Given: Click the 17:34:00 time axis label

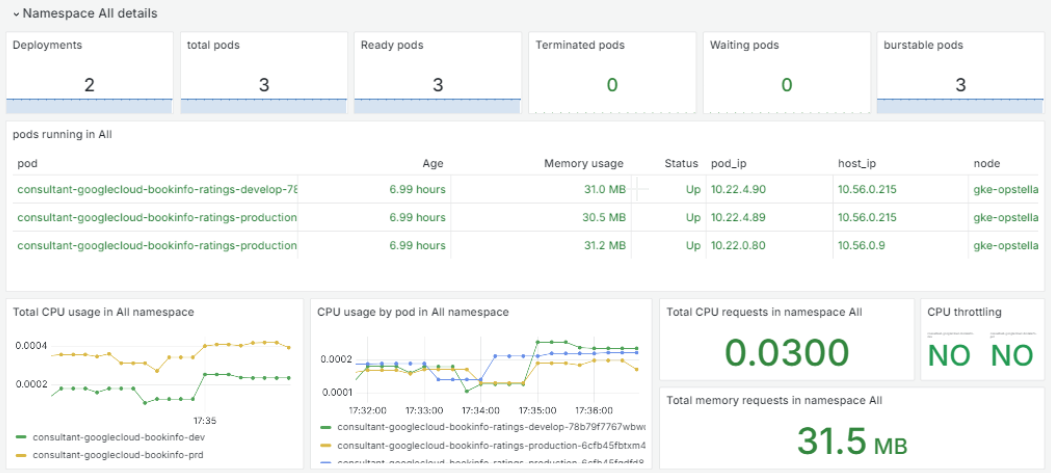Looking at the screenshot, I should [x=483, y=410].
